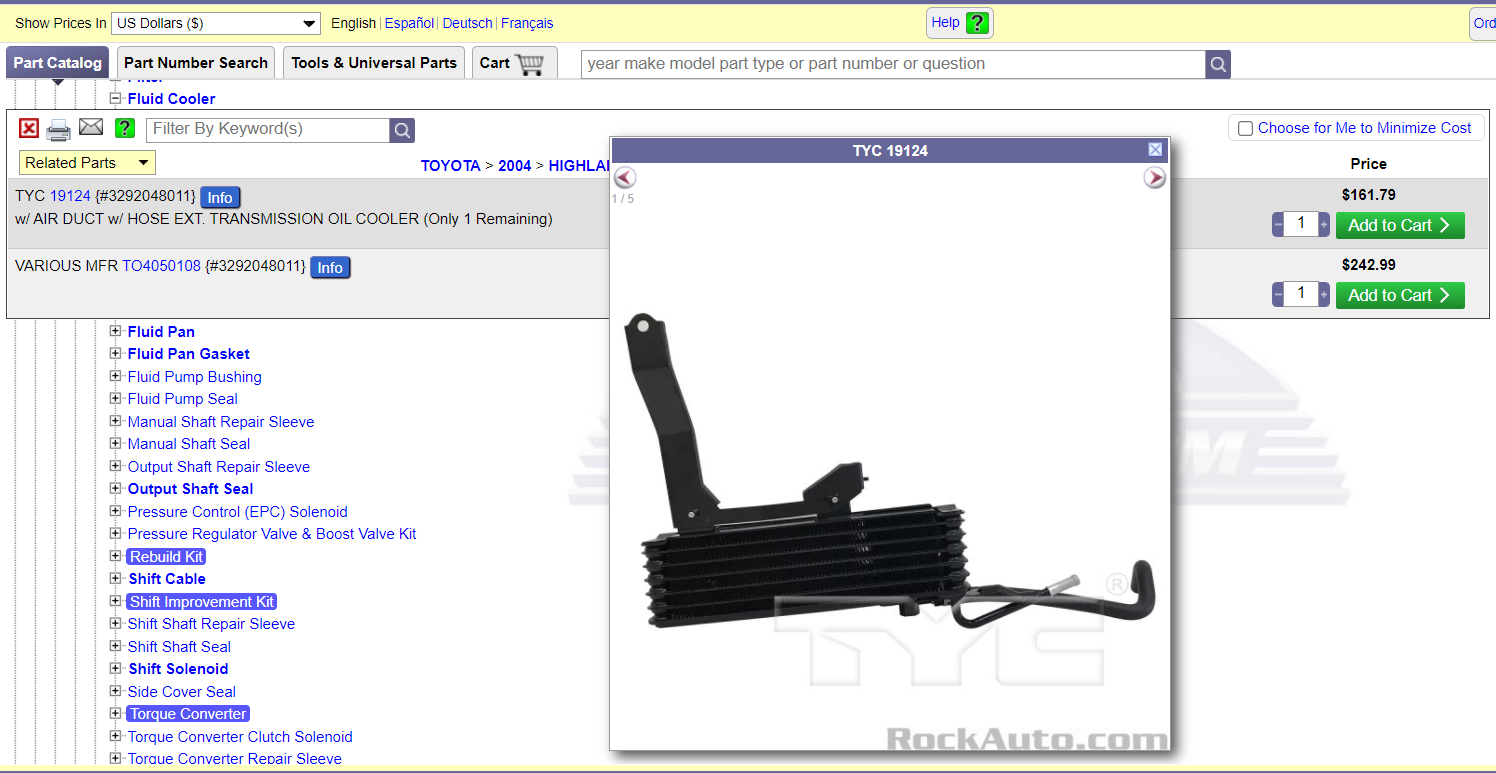Switch site language to Français
Image resolution: width=1496 pixels, height=773 pixels.
pyautogui.click(x=527, y=23)
